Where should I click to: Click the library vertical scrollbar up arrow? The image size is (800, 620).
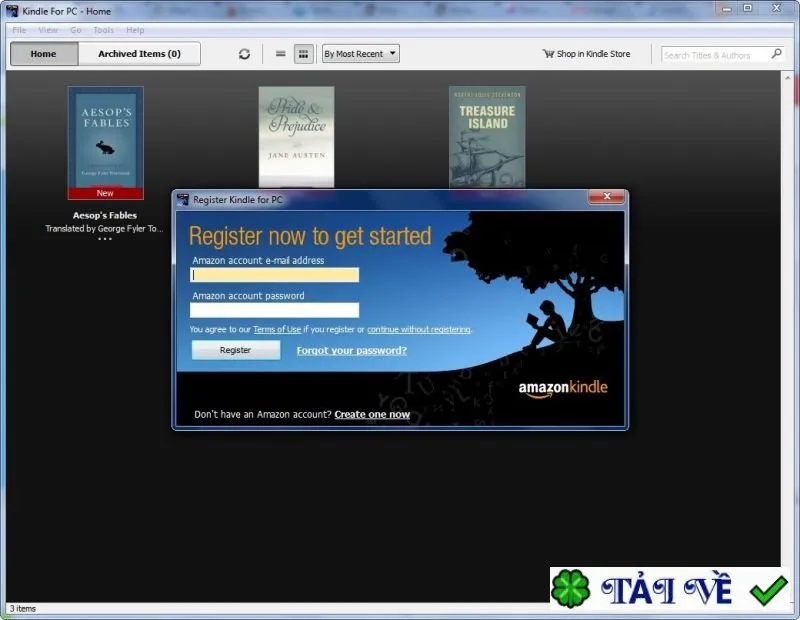[787, 78]
